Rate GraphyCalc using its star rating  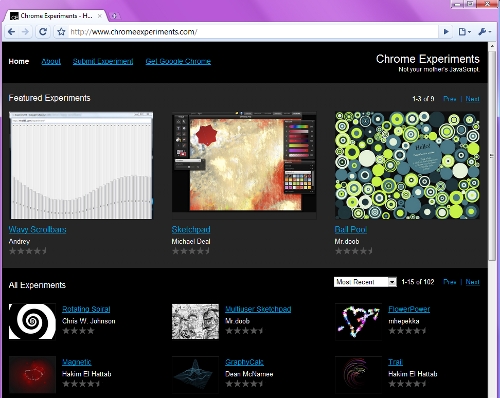coord(244,384)
